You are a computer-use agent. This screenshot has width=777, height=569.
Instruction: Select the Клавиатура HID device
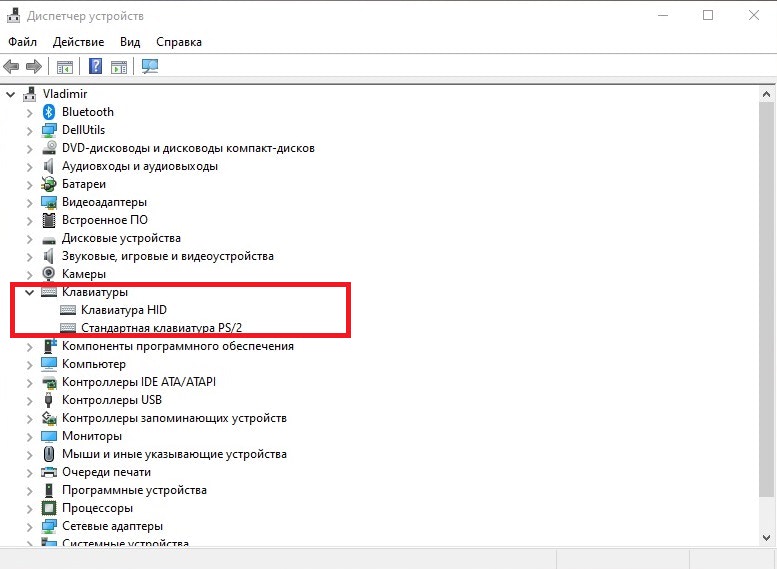pyautogui.click(x=124, y=310)
